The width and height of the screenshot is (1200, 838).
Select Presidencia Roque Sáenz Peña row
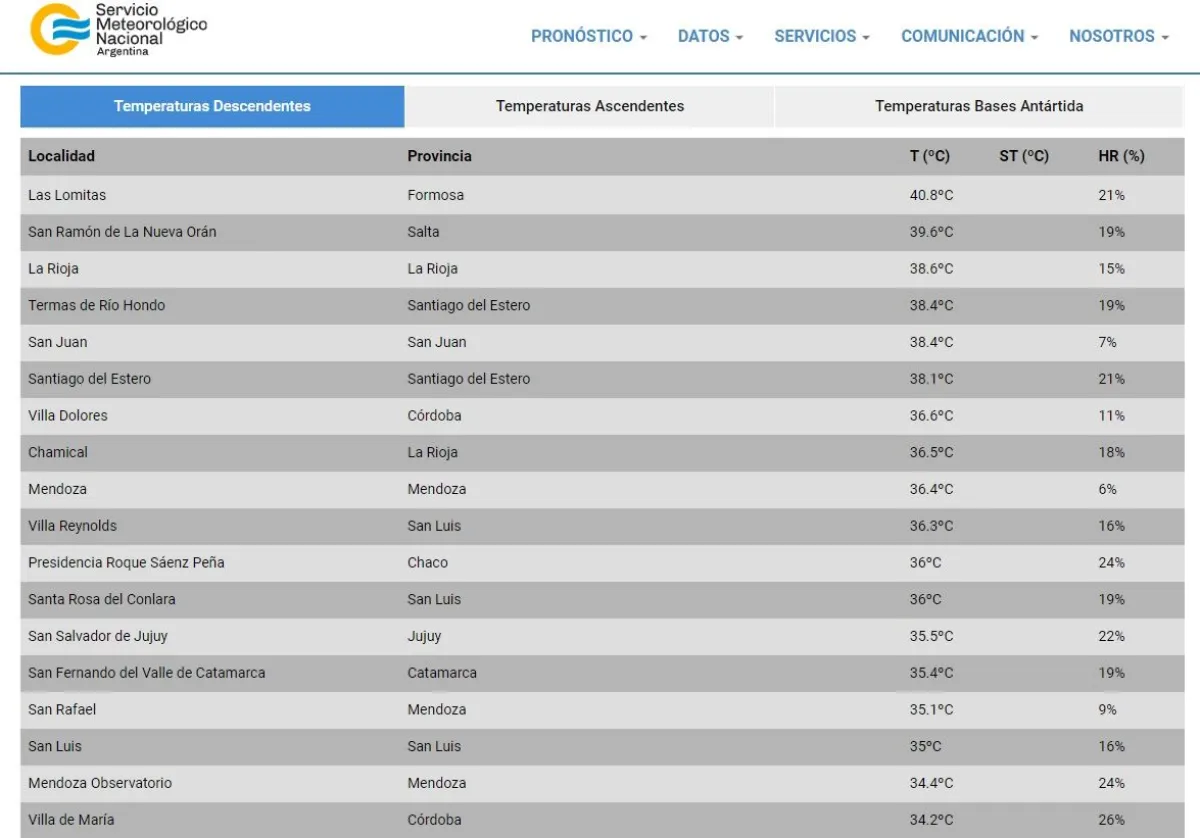[x=126, y=563]
